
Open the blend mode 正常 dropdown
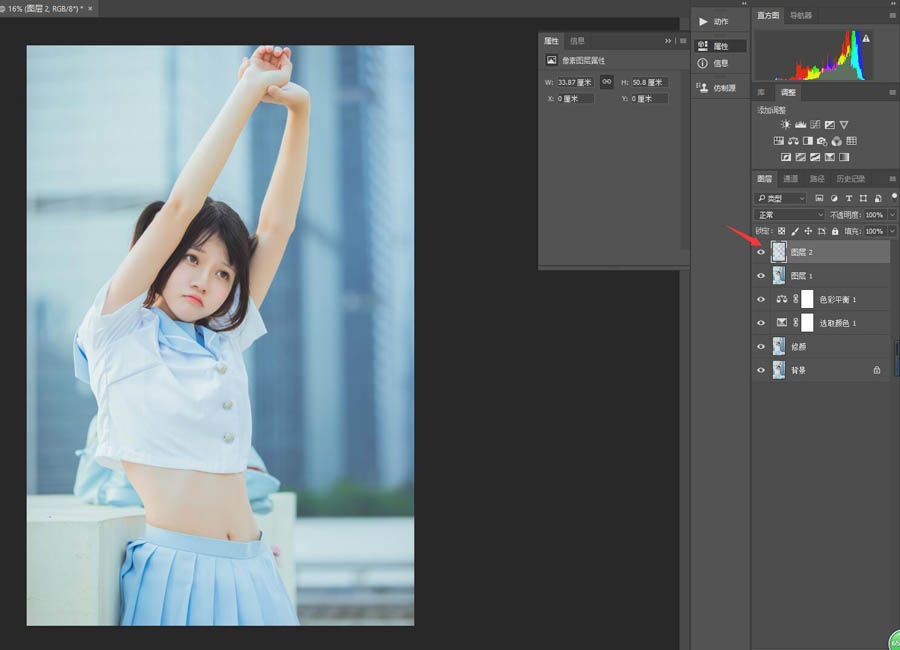(x=790, y=215)
